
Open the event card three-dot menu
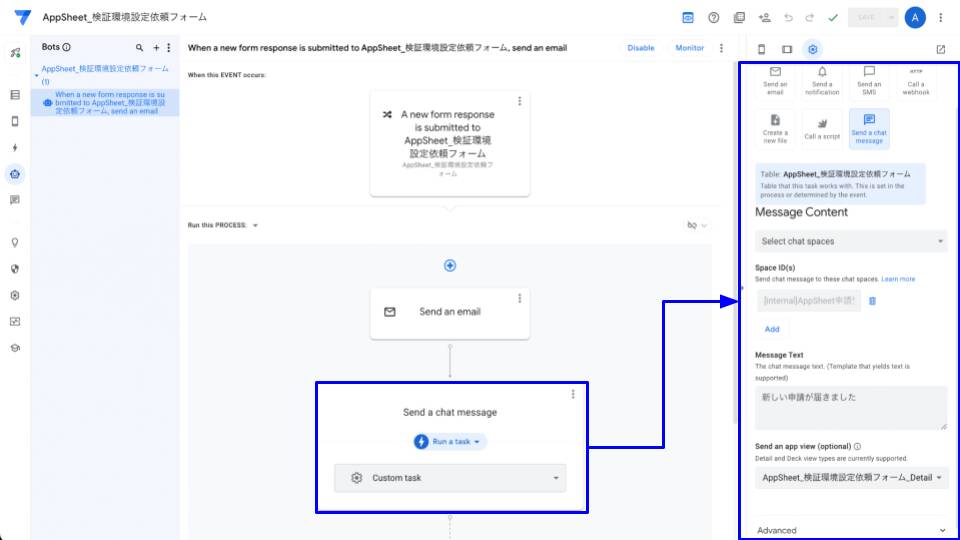[x=519, y=101]
